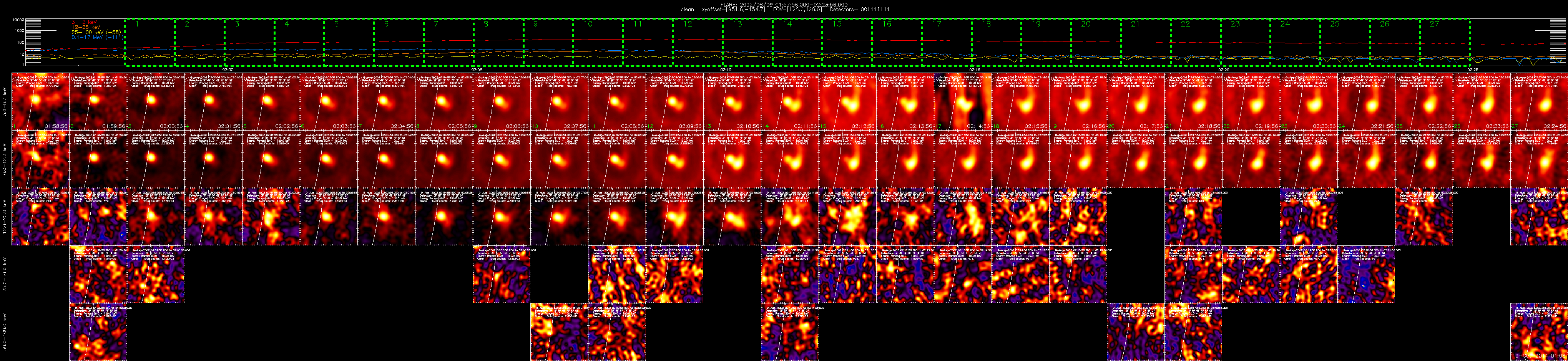The image size is (1568, 361).
Task: Select time interval 16 in the light curve
Action: pos(897,42)
